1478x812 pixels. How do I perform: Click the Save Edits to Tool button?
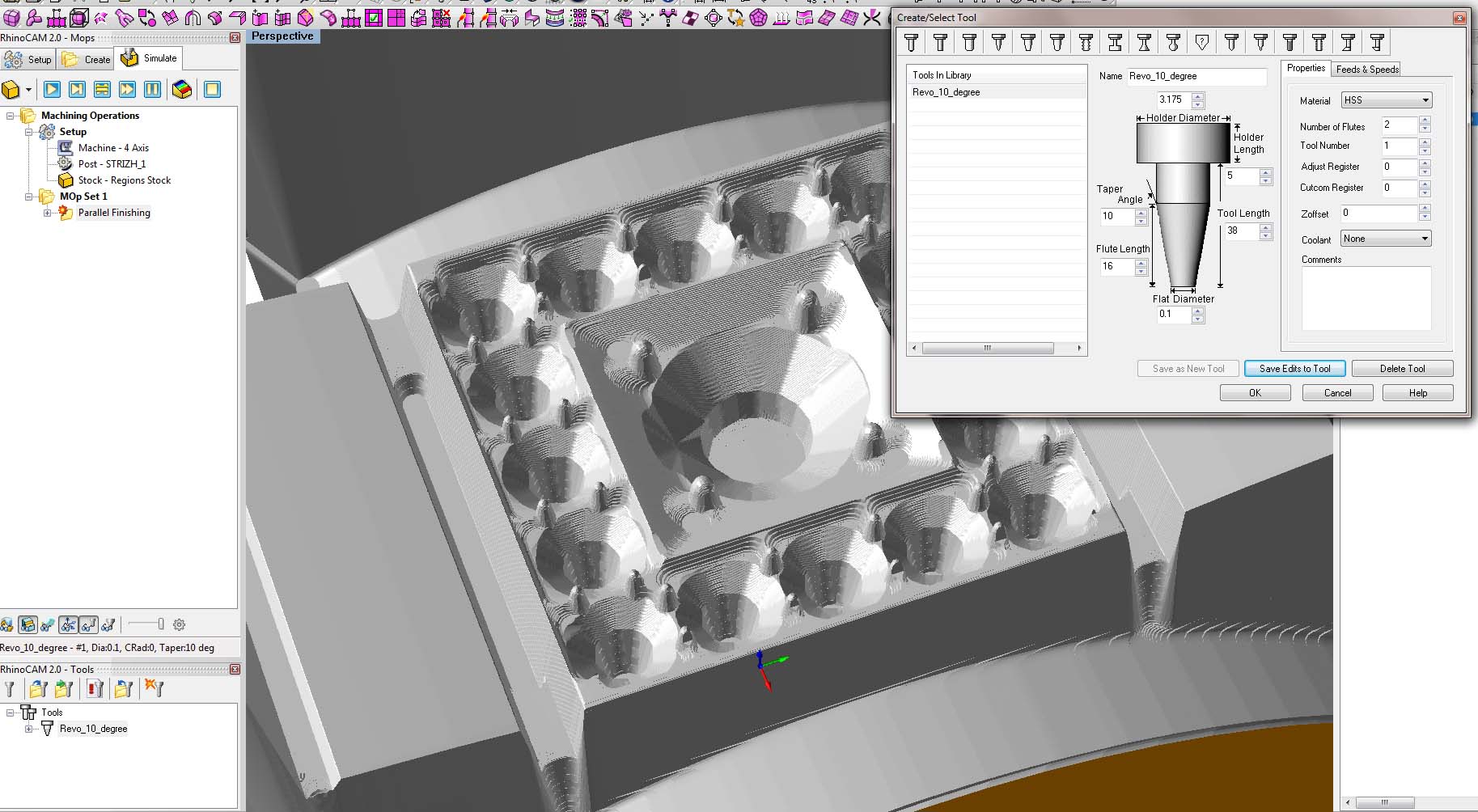pyautogui.click(x=1294, y=369)
